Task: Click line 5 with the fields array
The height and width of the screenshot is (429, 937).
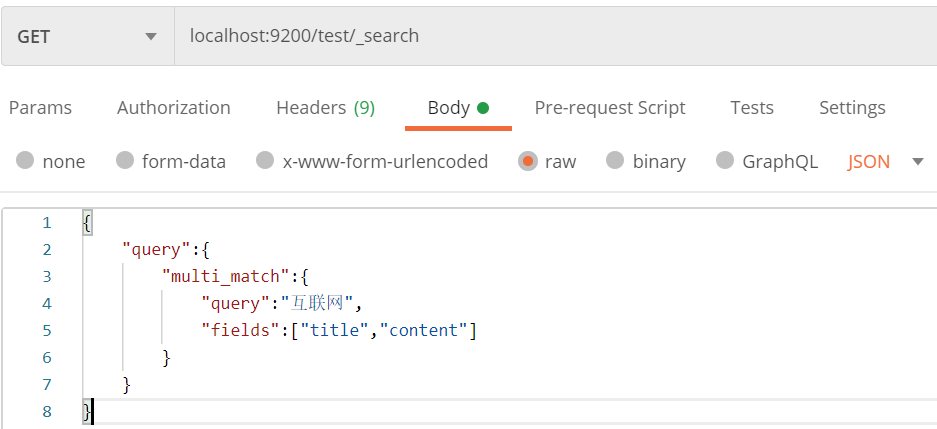Action: 339,330
